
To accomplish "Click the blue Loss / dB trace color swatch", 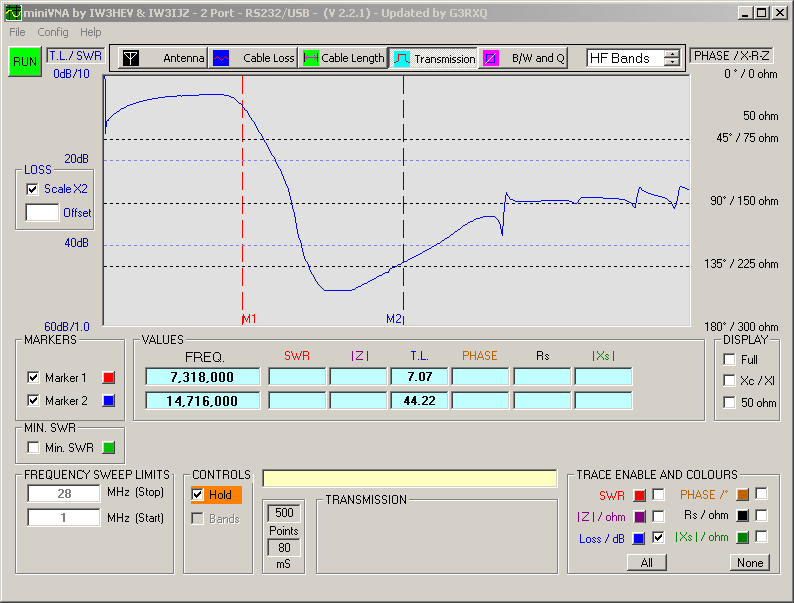I will coord(640,539).
